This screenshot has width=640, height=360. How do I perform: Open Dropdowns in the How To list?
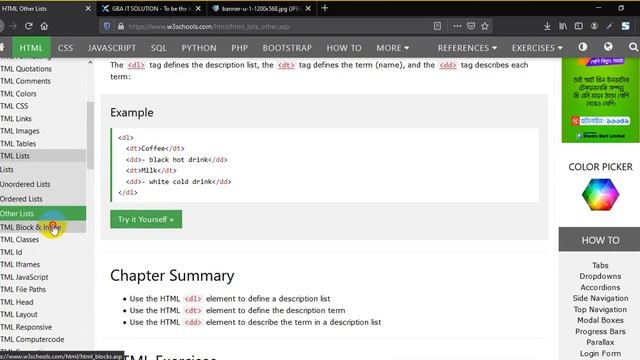tap(600, 276)
